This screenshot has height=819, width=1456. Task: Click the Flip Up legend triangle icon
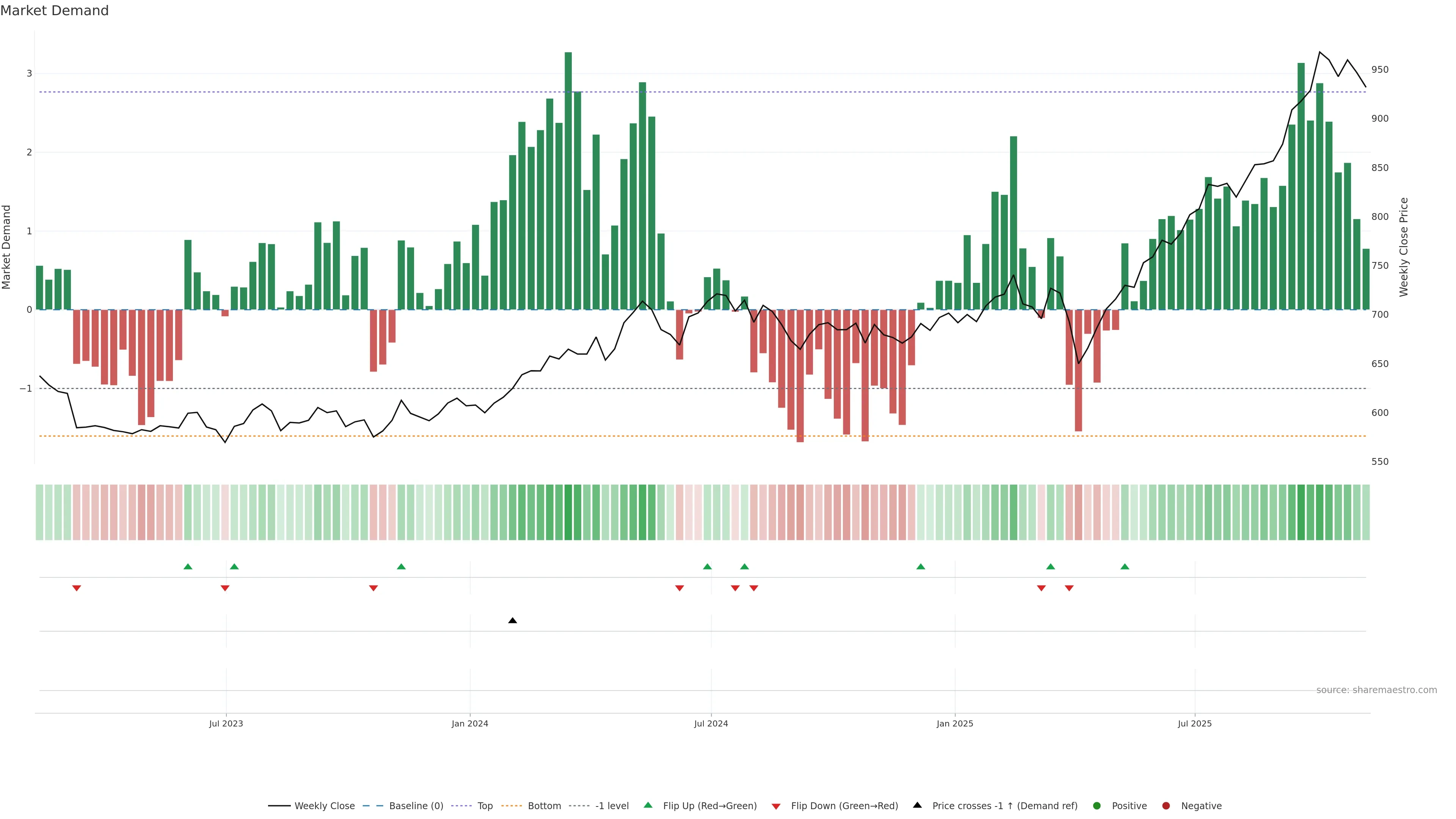(x=648, y=805)
